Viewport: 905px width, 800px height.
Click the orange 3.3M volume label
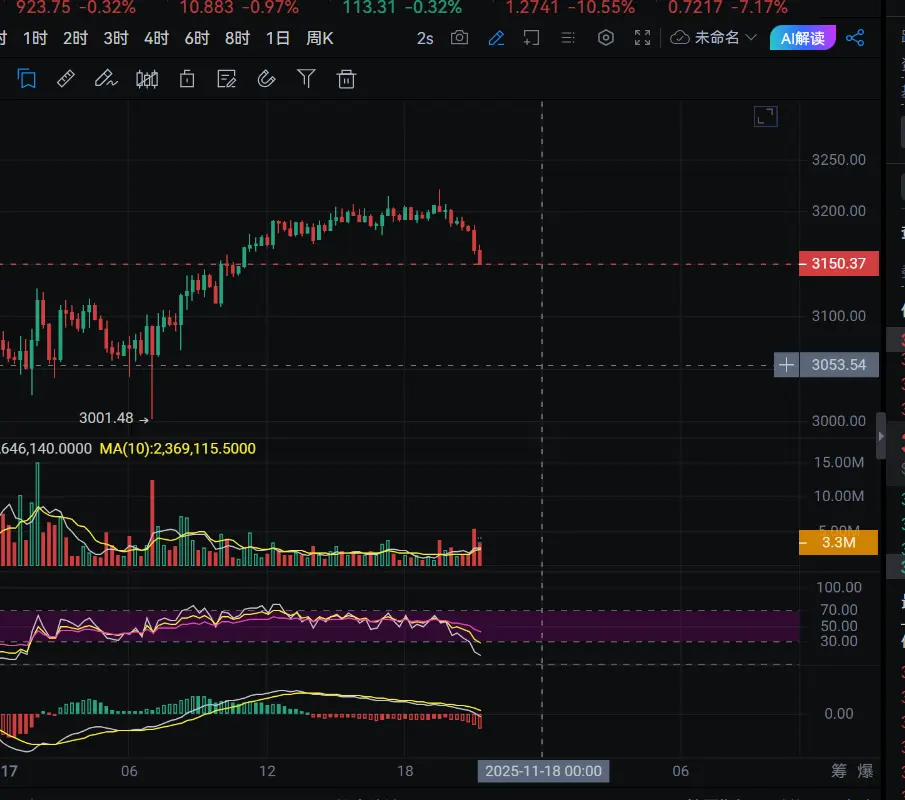point(838,543)
